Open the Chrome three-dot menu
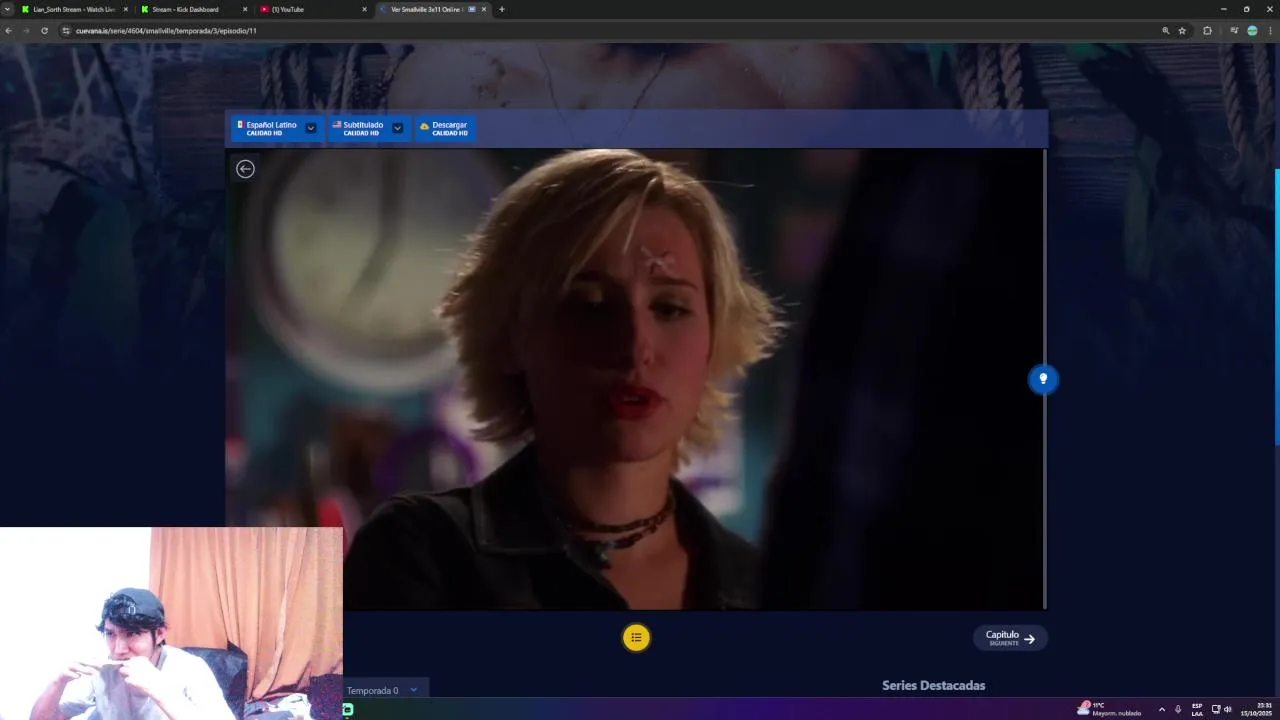 coord(1270,31)
